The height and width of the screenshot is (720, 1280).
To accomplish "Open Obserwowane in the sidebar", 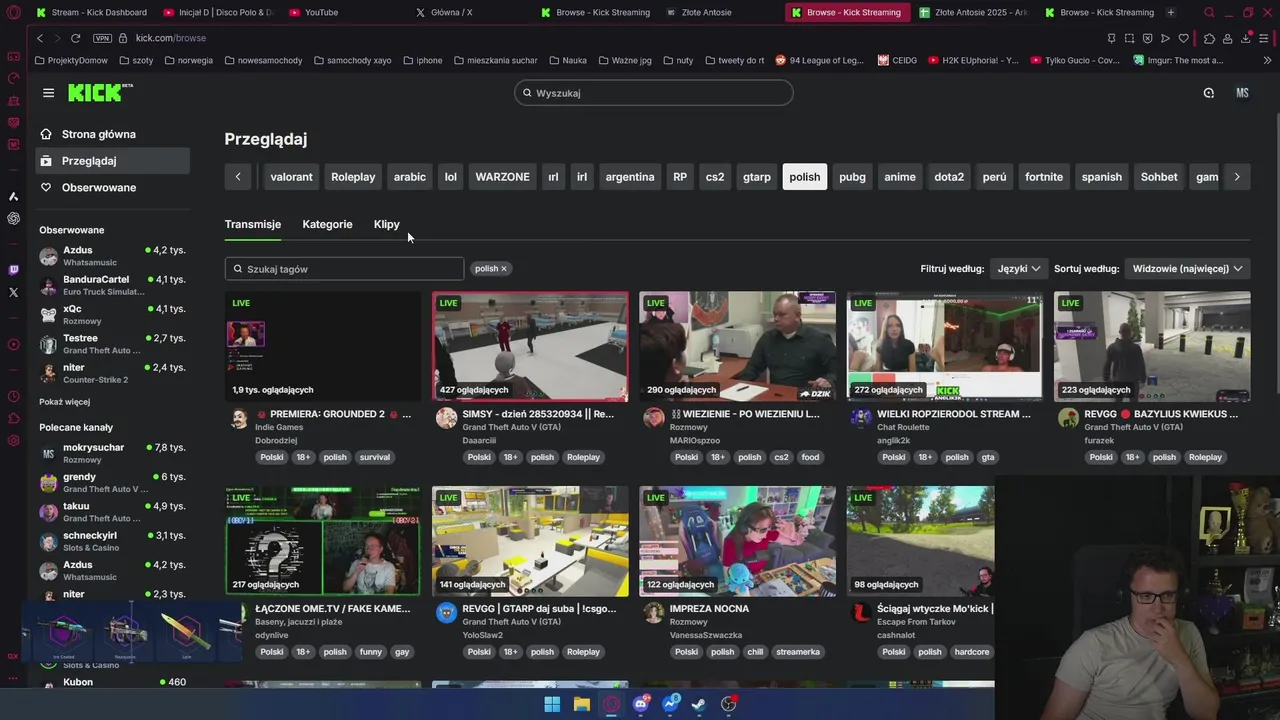I will pyautogui.click(x=111, y=187).
